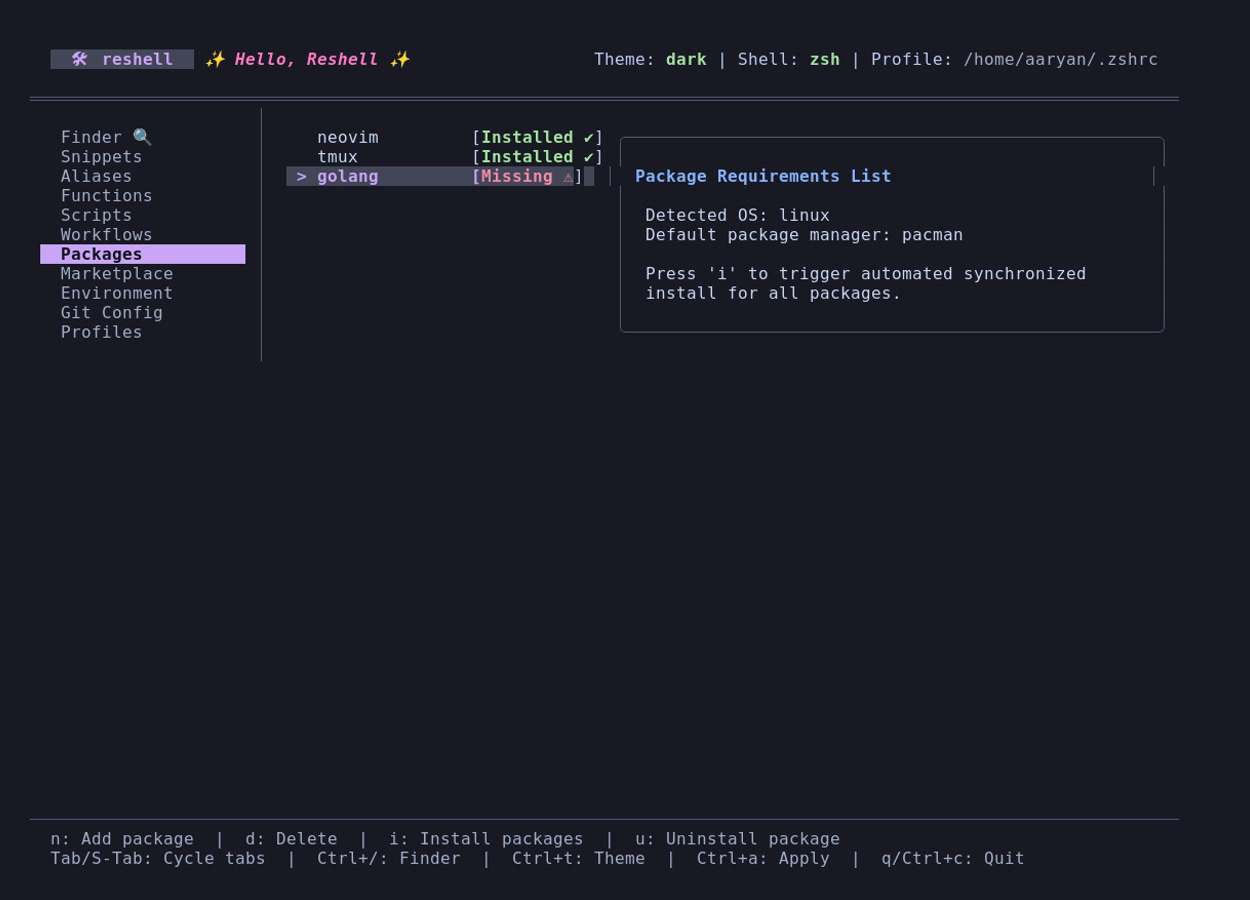Viewport: 1250px width, 900px height.
Task: Open the Workflows tab
Action: point(106,235)
